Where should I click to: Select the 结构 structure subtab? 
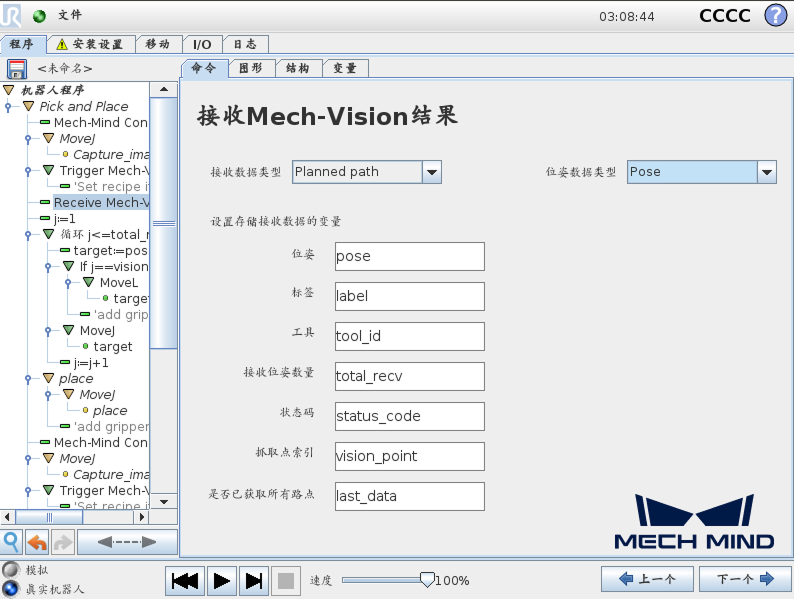[298, 68]
